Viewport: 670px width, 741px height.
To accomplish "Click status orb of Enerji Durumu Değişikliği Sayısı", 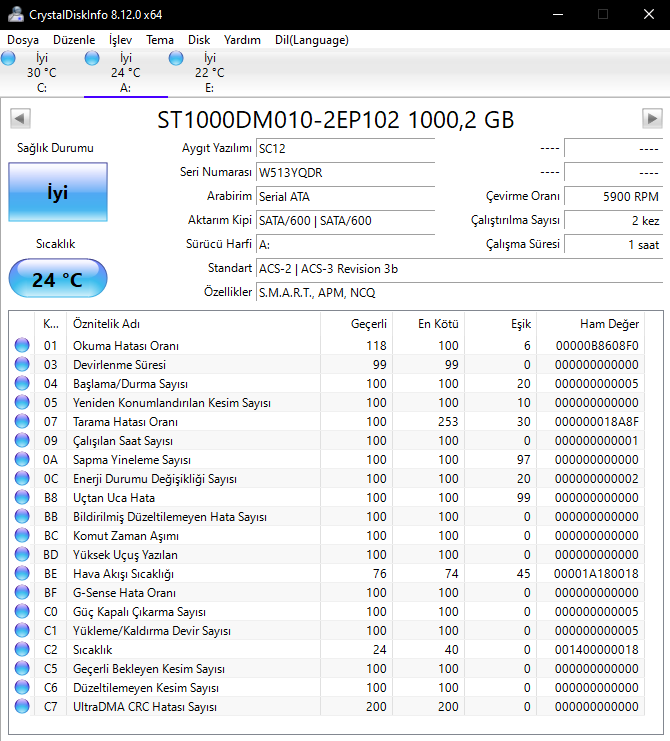I will pos(22,478).
